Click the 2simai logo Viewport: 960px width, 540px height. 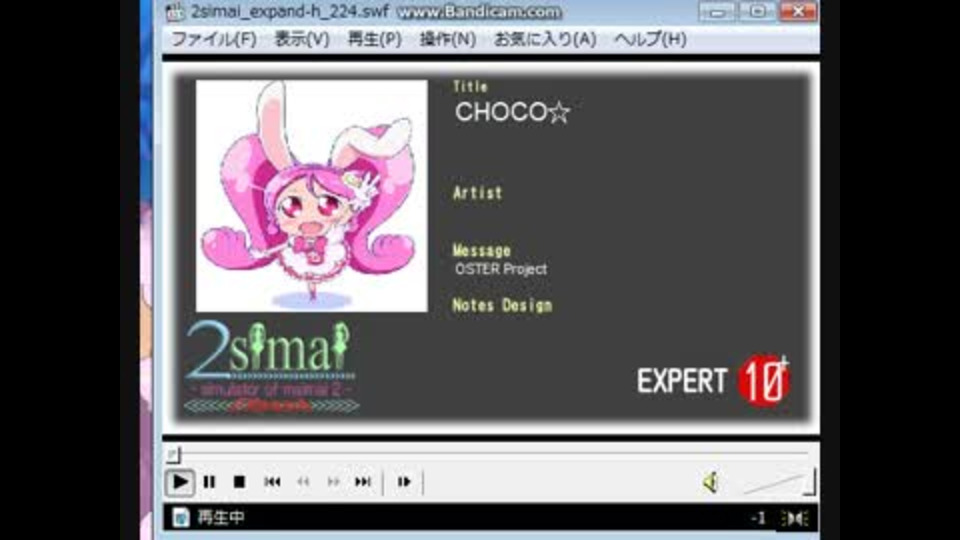coord(271,367)
